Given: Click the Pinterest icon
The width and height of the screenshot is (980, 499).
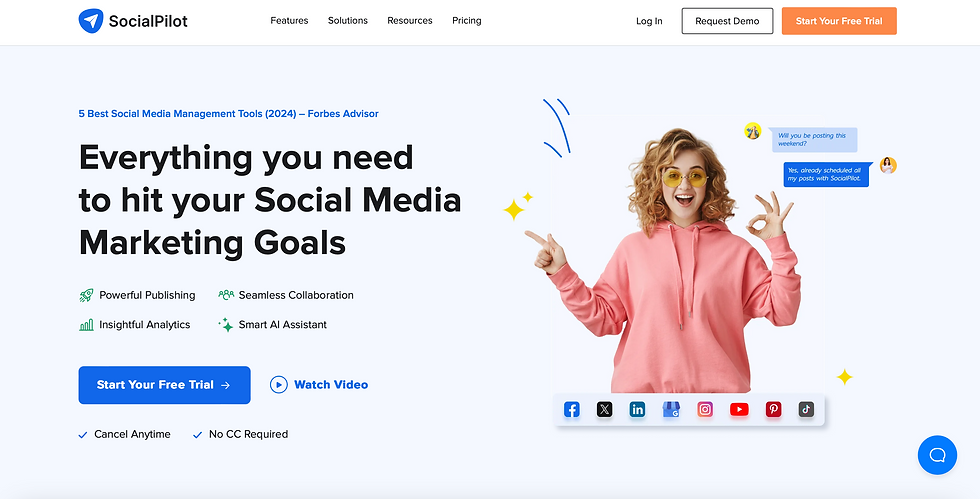Looking at the screenshot, I should coord(774,410).
